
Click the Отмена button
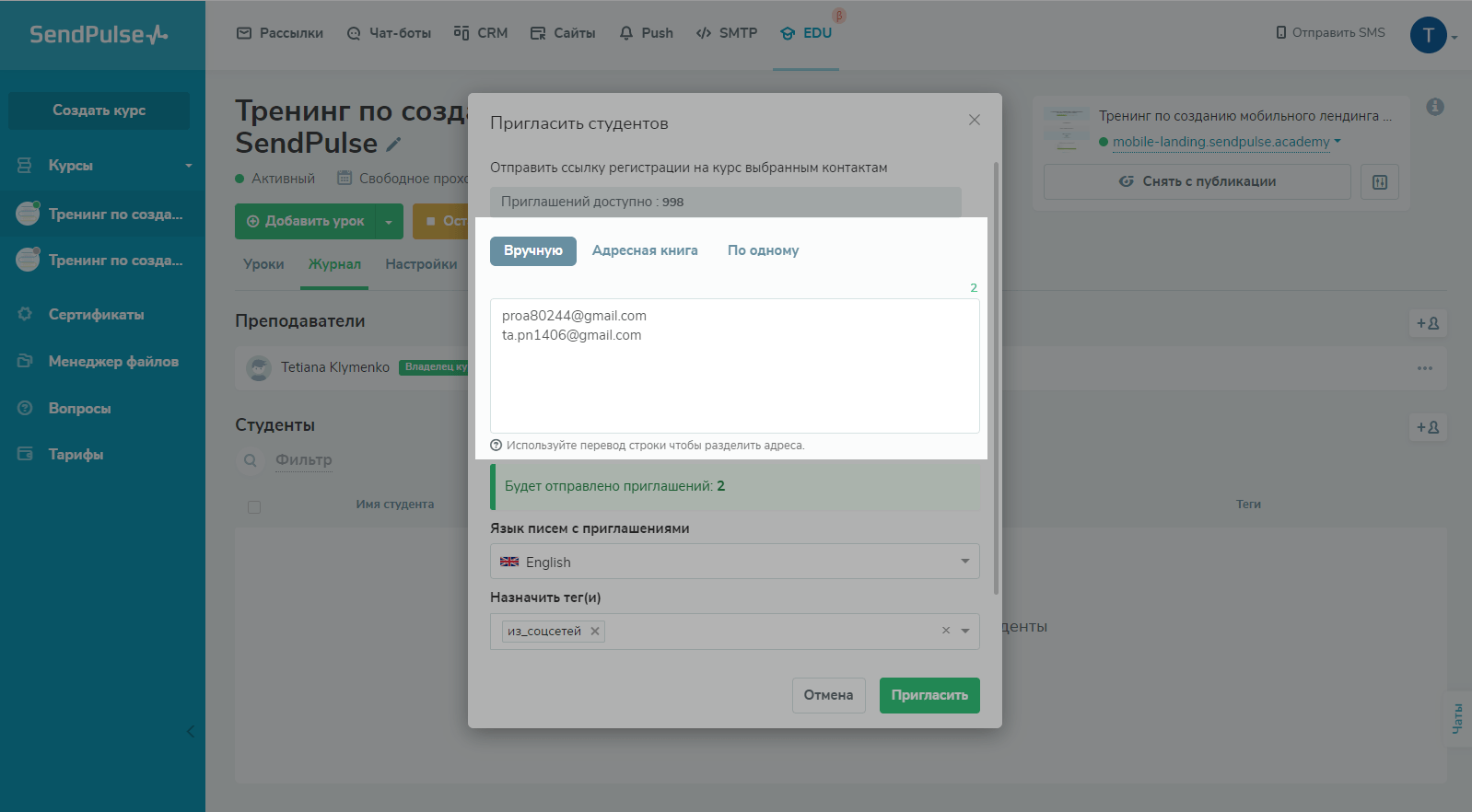828,695
